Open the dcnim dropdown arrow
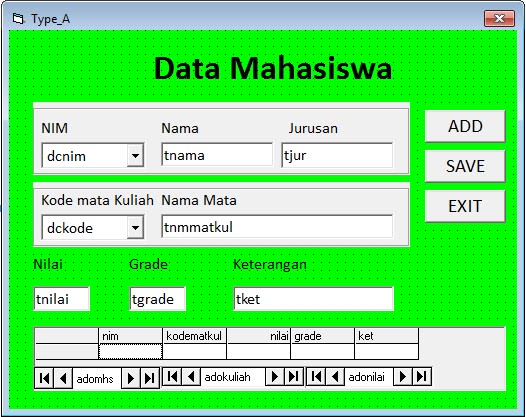Screen dimensions: 526x417 (x=135, y=155)
